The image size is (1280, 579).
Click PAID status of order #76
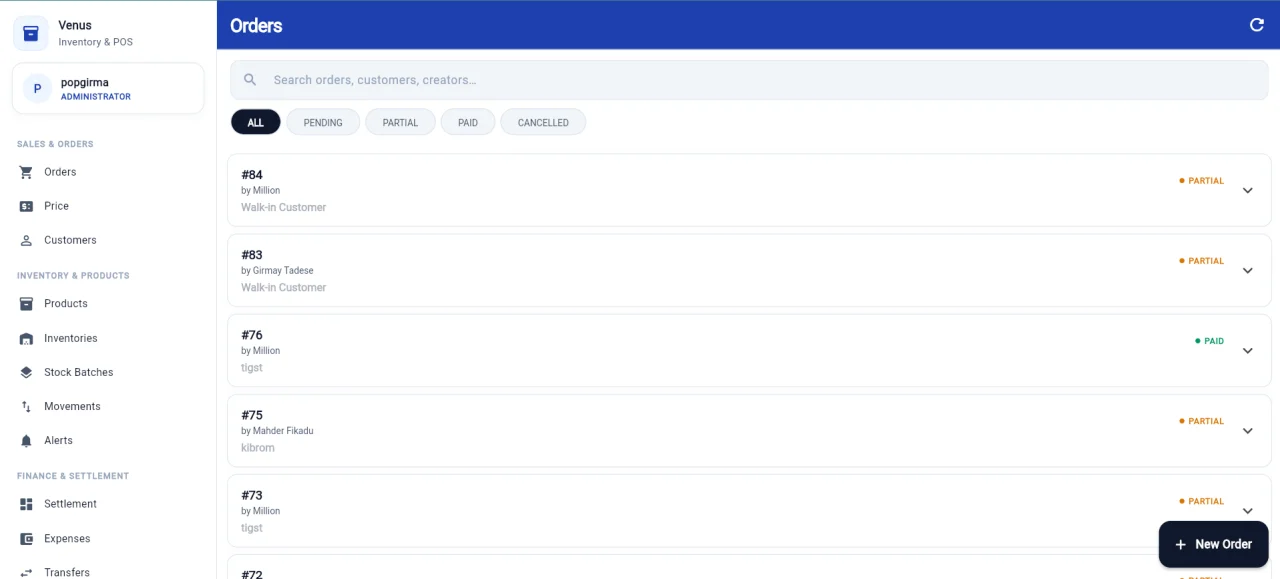tap(1210, 341)
